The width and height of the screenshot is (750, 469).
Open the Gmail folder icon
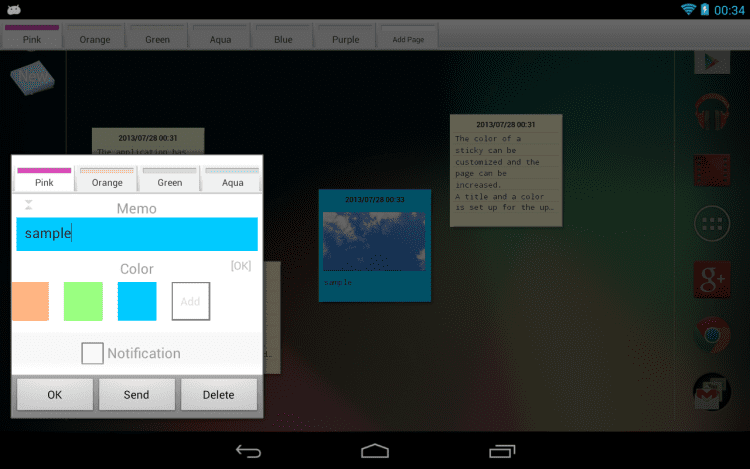coord(712,392)
